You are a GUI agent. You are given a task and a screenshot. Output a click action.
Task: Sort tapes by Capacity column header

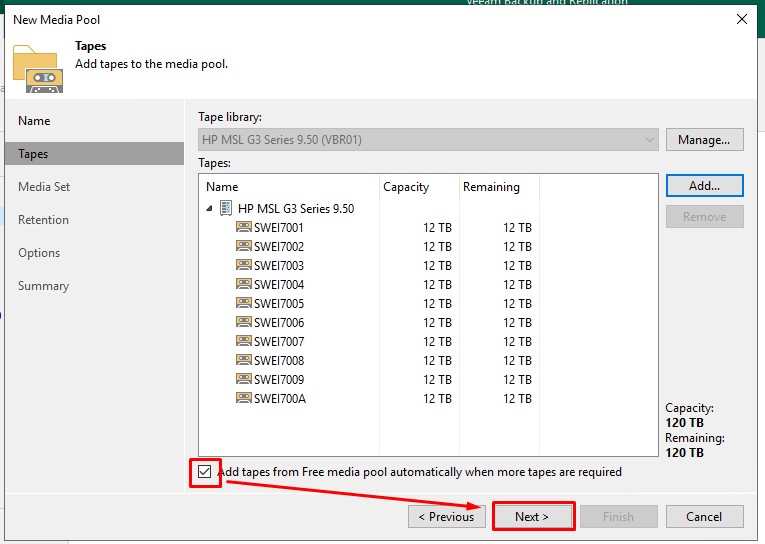pos(406,187)
